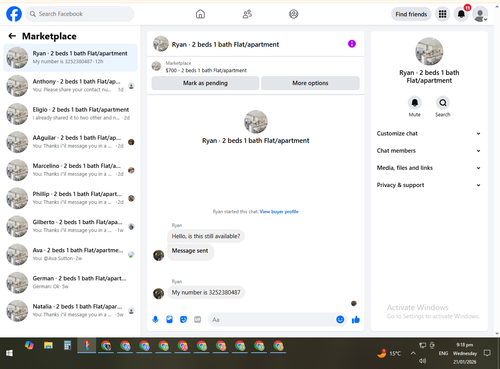Expand the Privacy & support section

[x=429, y=185]
